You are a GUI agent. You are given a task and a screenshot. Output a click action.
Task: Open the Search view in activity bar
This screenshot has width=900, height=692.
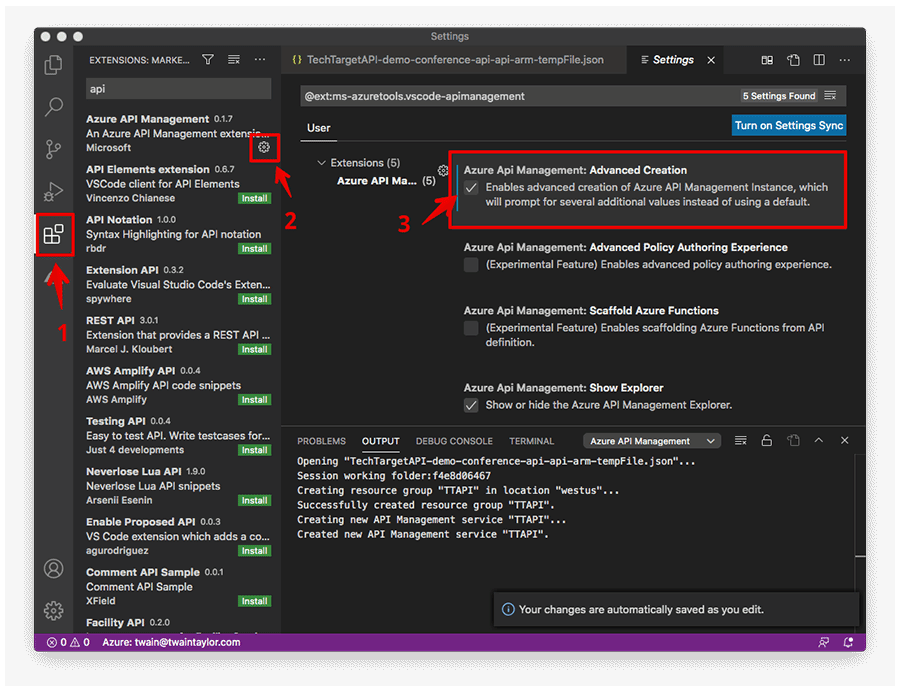(x=54, y=107)
